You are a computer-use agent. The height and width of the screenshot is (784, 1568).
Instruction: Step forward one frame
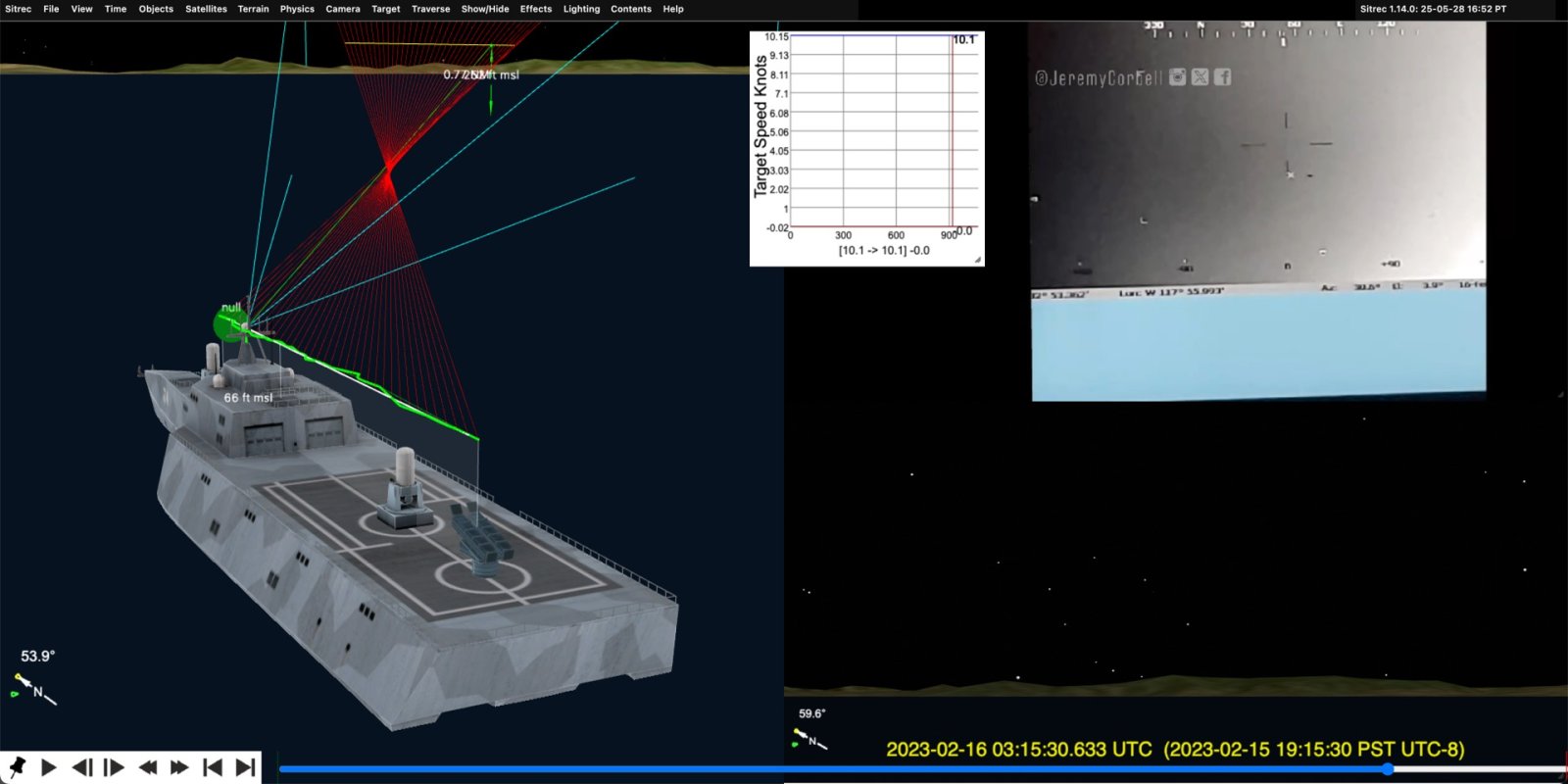coord(114,767)
